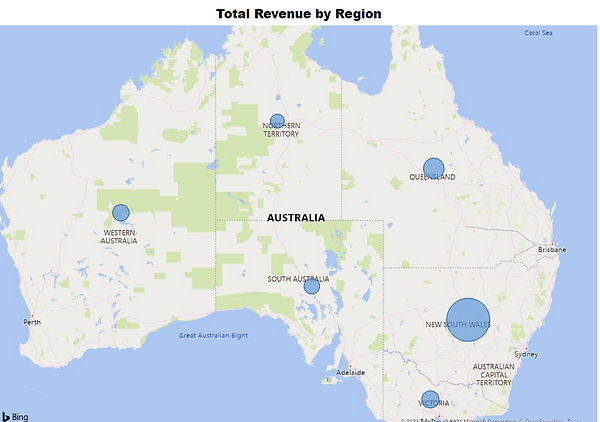Click the Perth city label
This screenshot has height=422, width=600.
click(32, 322)
